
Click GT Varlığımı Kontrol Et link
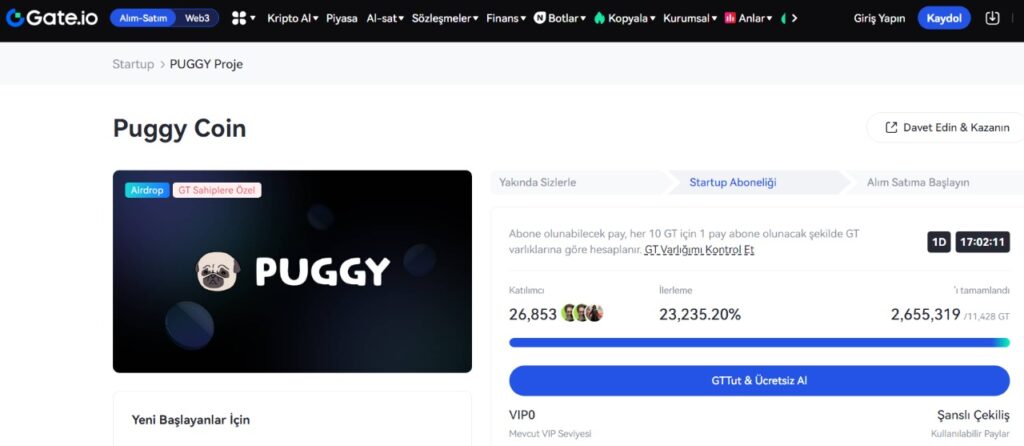(x=699, y=250)
